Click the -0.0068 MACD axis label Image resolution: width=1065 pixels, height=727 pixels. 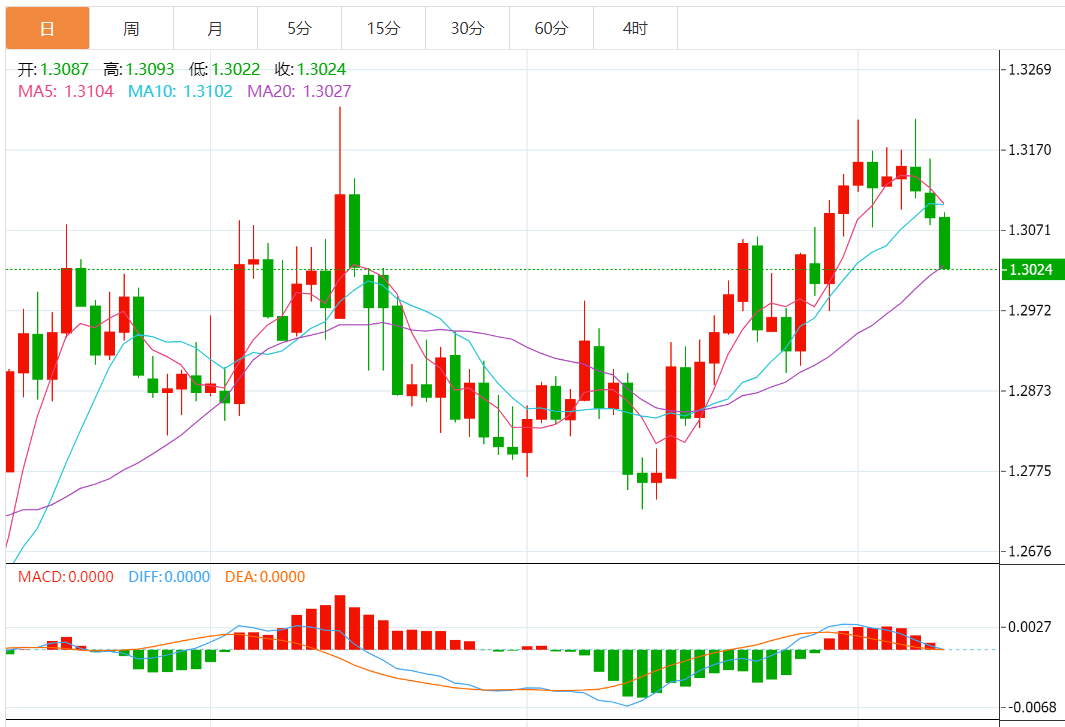click(x=1030, y=707)
